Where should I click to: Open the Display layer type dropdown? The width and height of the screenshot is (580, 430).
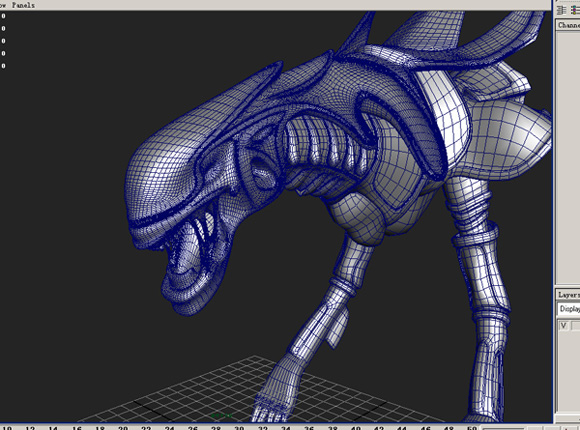tap(569, 309)
